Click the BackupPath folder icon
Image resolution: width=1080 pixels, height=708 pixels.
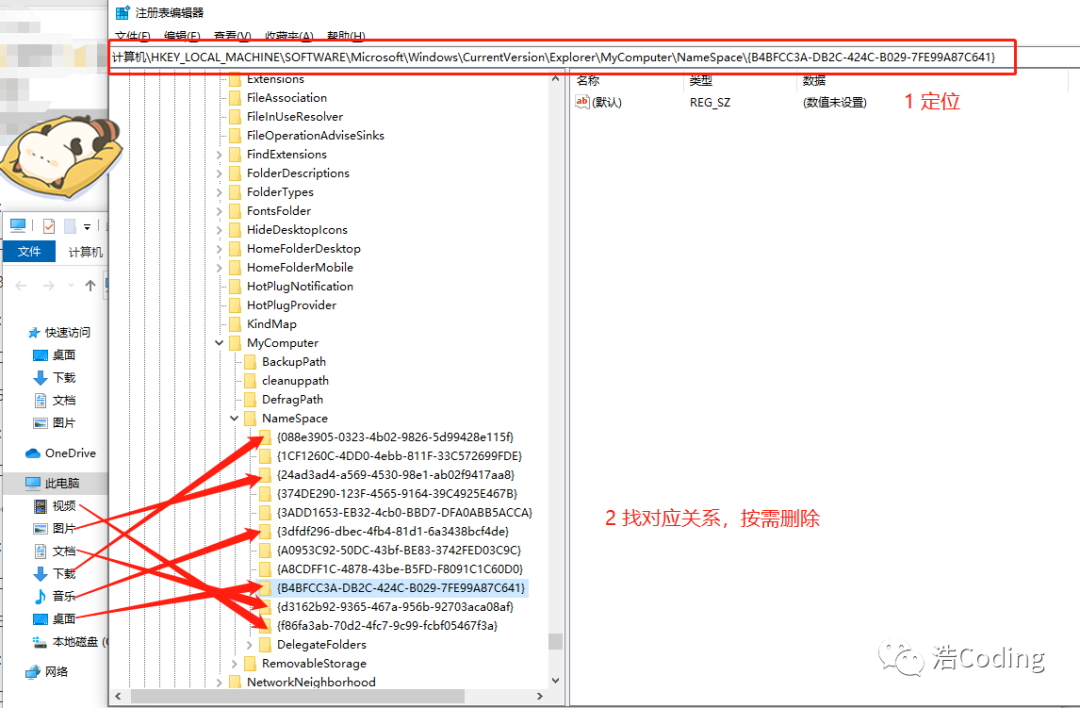(250, 362)
